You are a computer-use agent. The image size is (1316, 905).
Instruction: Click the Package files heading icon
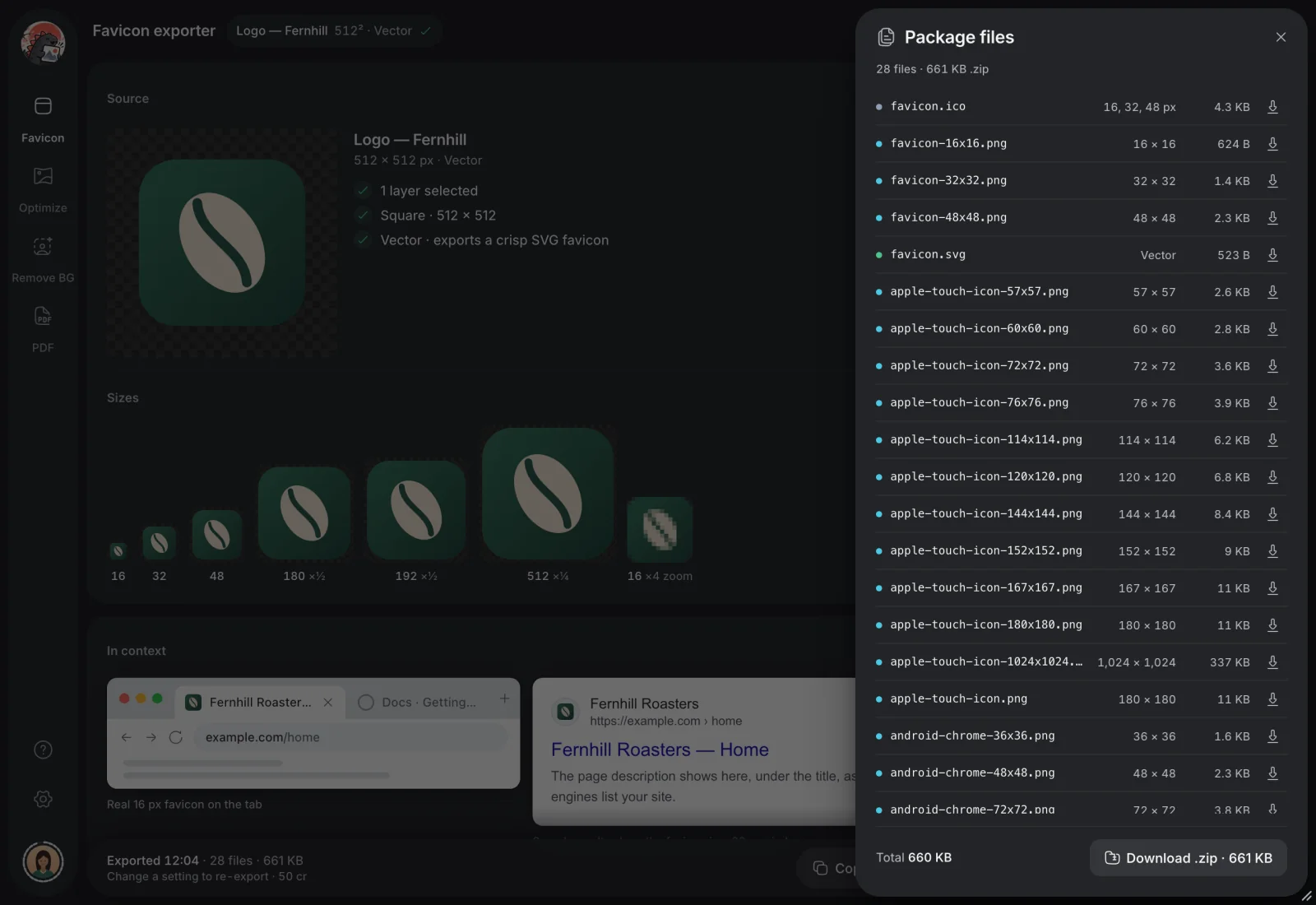pyautogui.click(x=886, y=37)
